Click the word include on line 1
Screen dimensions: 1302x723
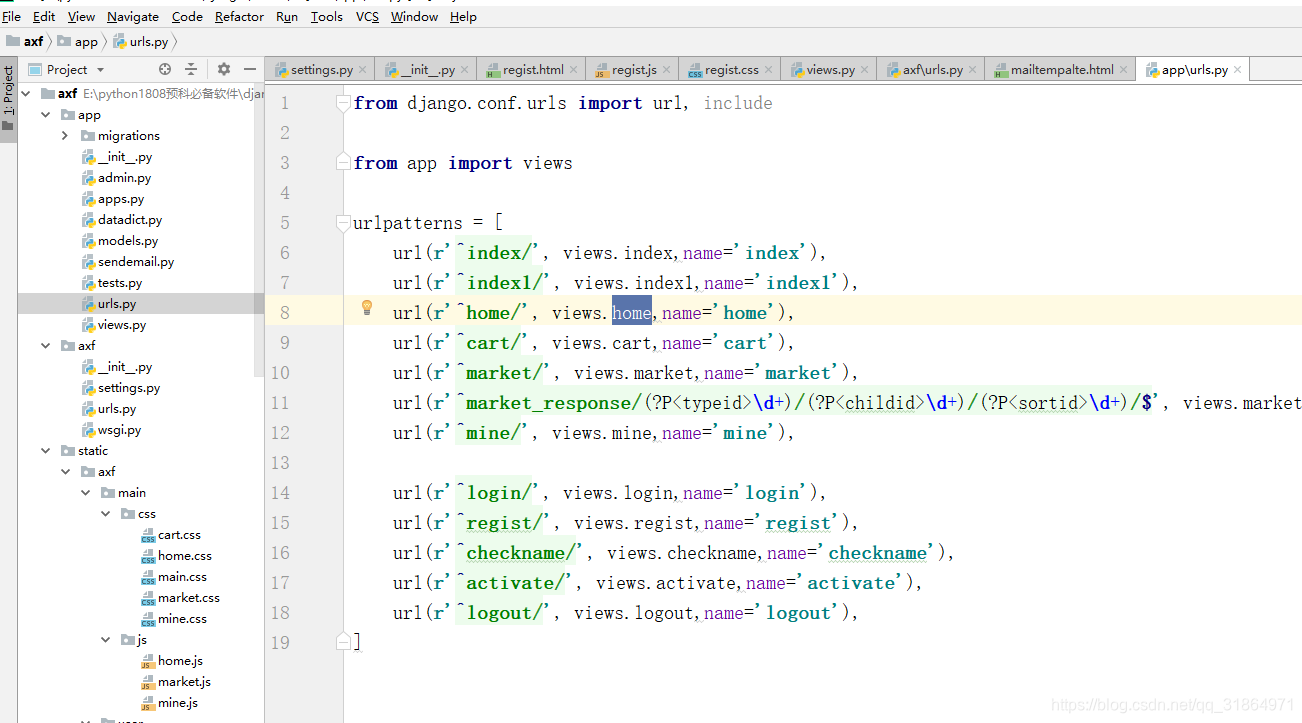738,103
